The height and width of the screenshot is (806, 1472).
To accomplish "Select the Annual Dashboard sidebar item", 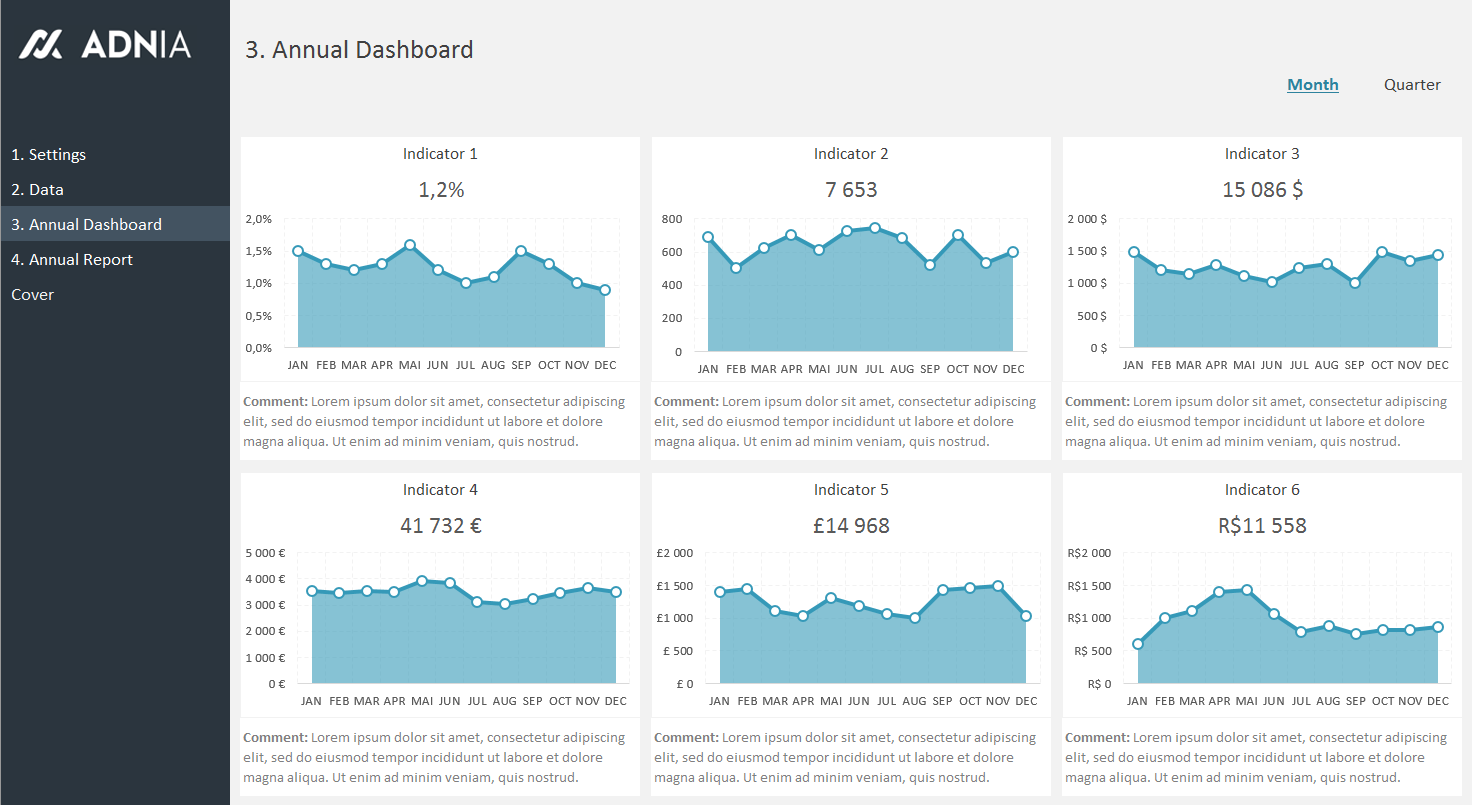I will [86, 225].
